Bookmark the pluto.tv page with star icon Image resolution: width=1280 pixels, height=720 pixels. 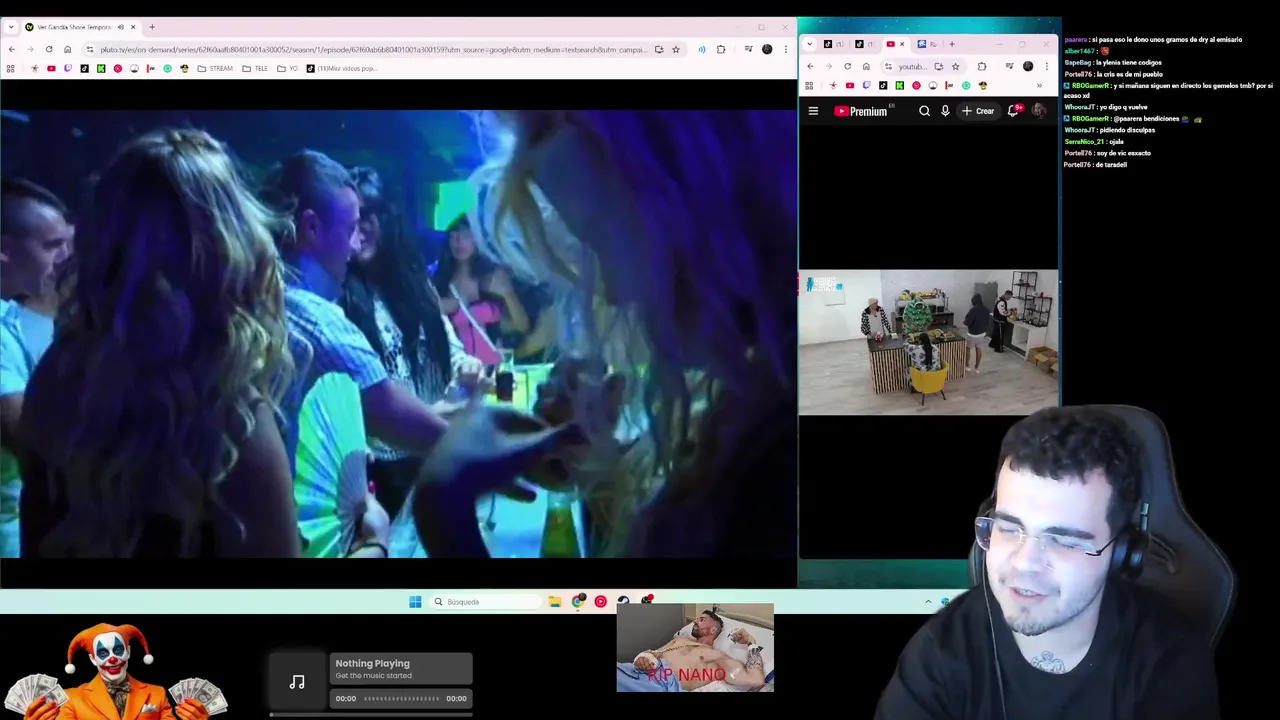click(x=676, y=49)
